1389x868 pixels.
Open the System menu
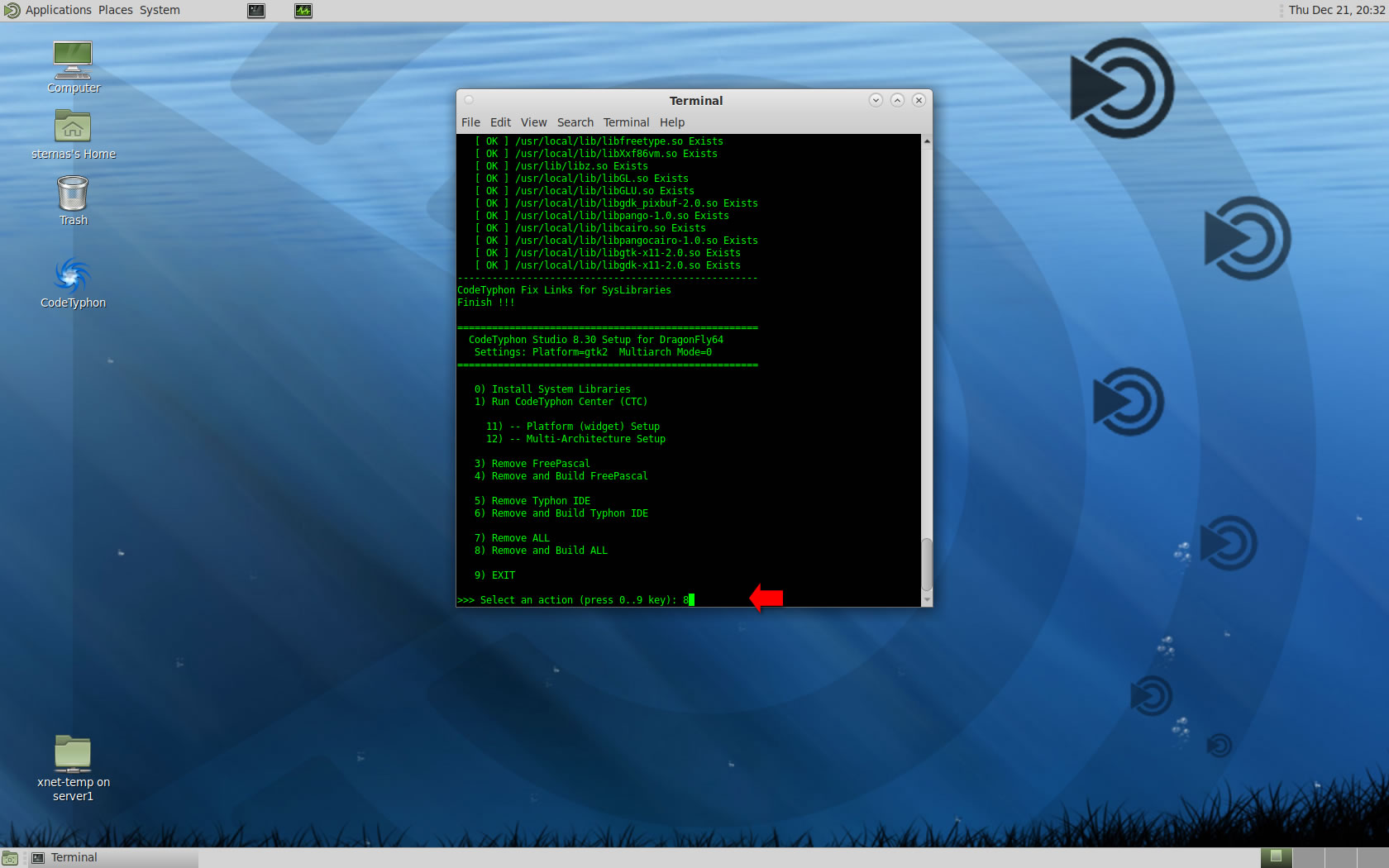click(x=160, y=10)
